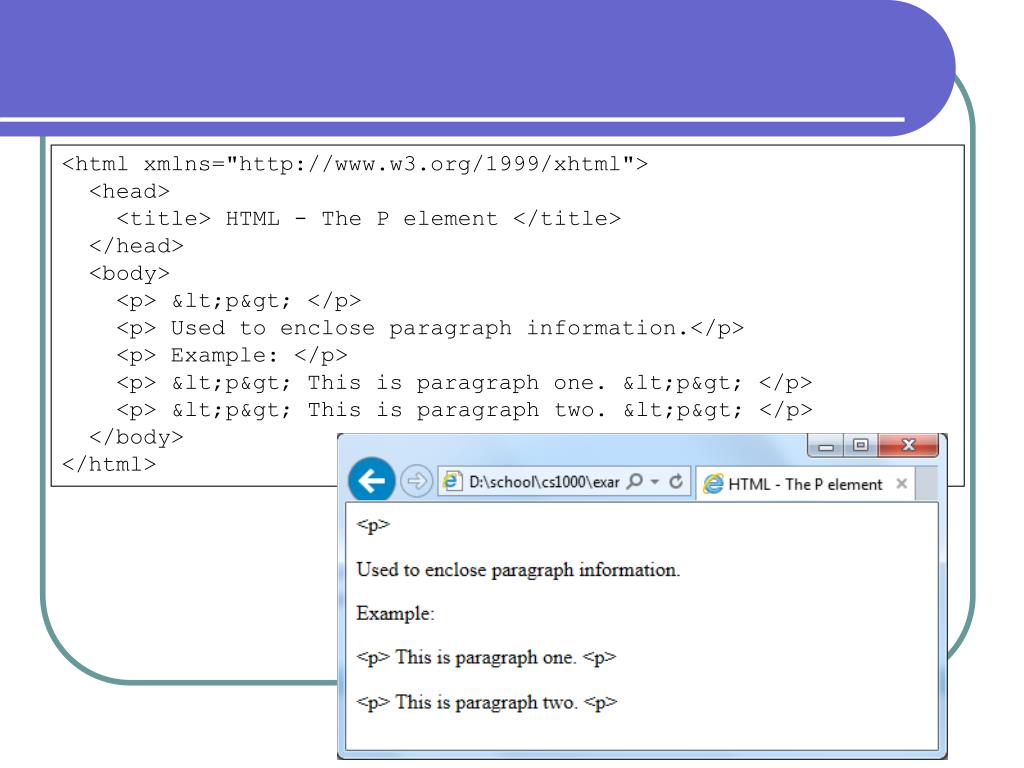Select the 'HTML - The P element' tab

[x=805, y=484]
